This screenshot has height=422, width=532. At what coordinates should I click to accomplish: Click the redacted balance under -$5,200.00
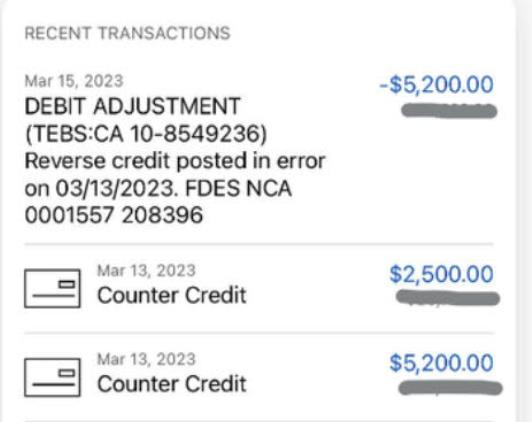point(449,111)
